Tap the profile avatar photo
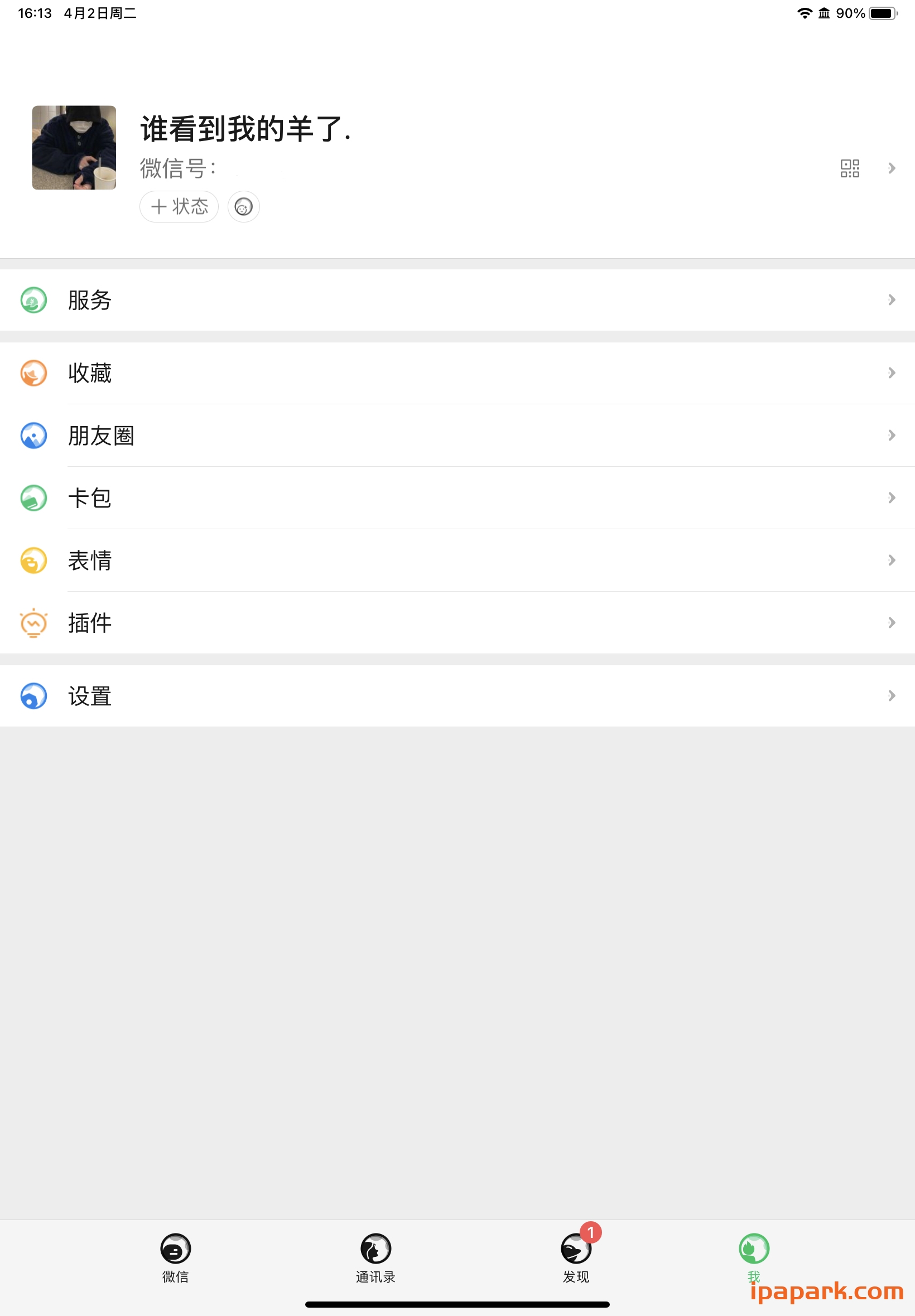 tap(74, 147)
